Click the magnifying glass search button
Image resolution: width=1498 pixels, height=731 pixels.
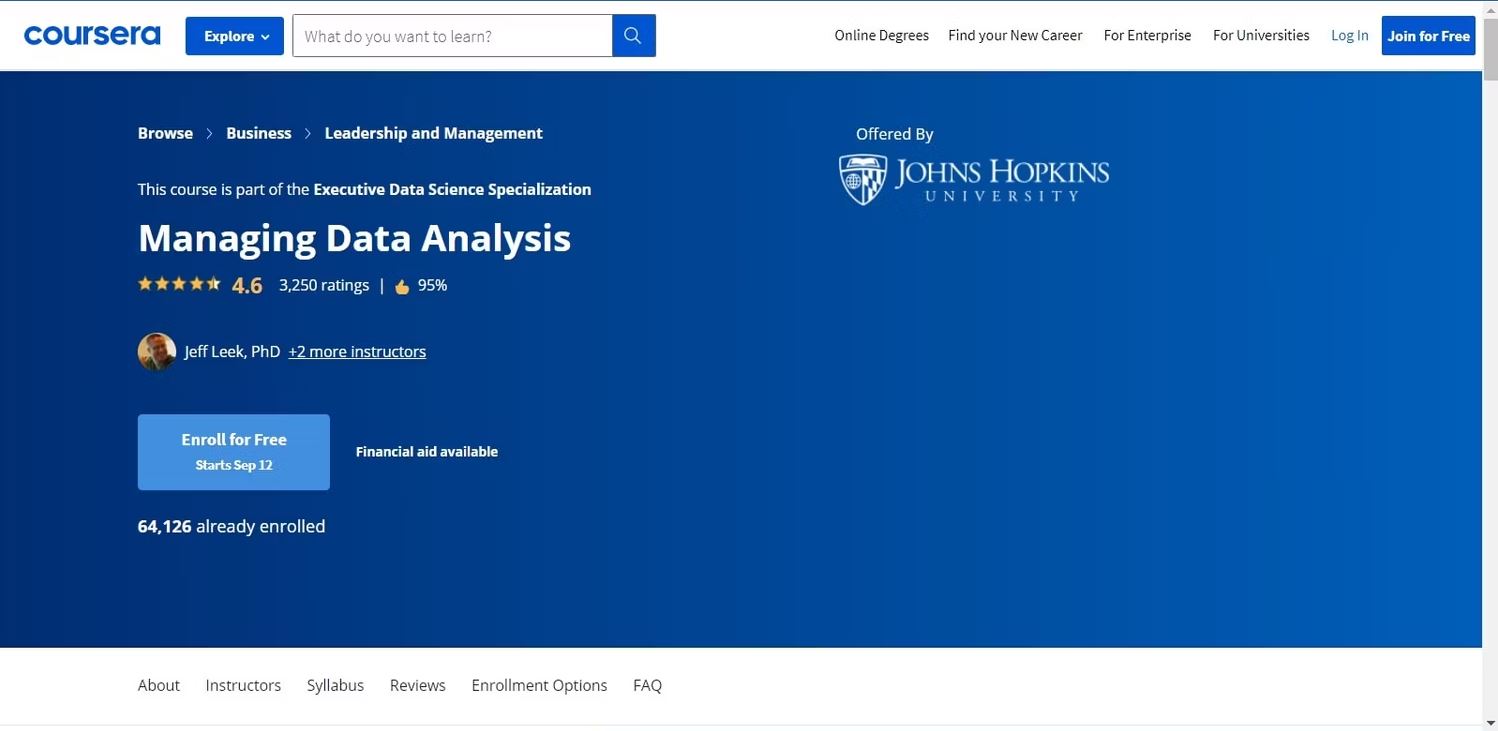coord(633,36)
